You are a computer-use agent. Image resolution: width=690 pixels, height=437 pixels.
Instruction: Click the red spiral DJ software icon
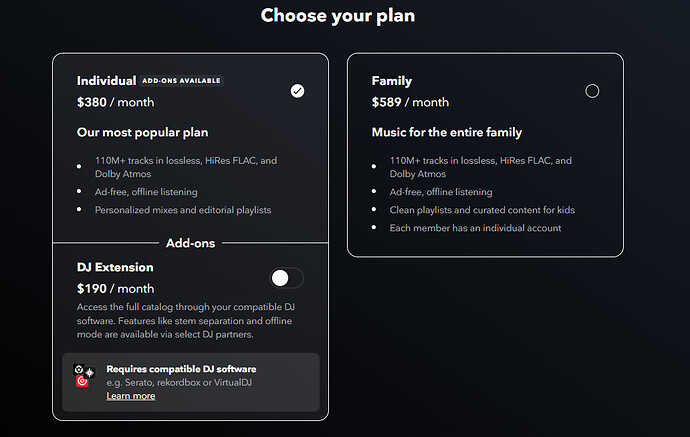tap(83, 383)
